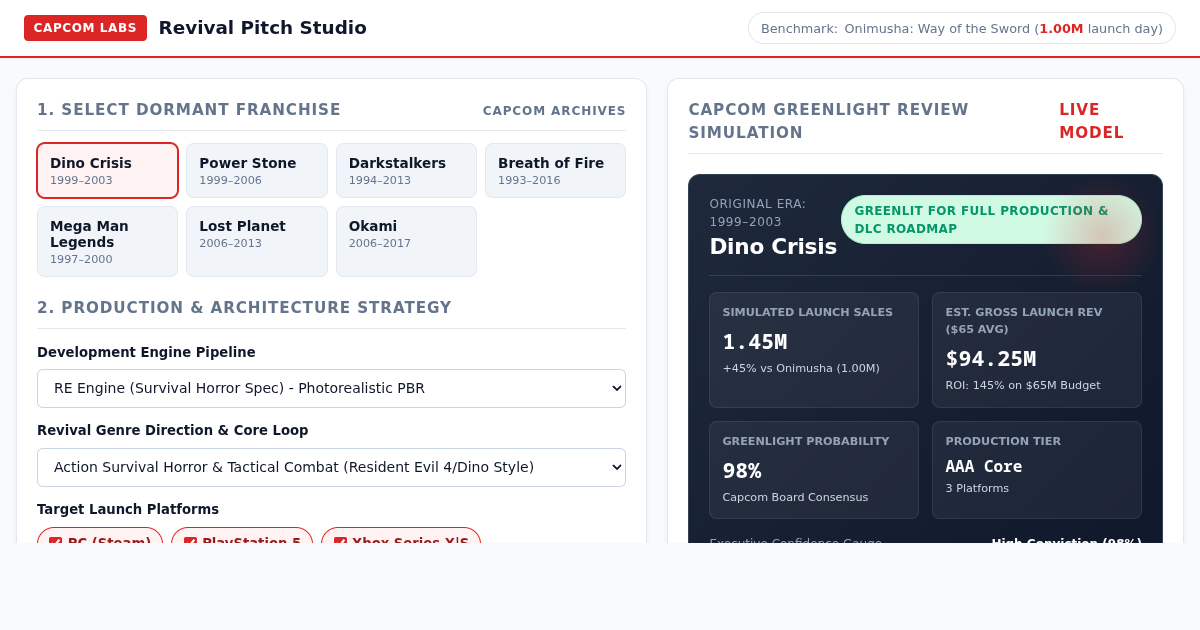Click the Production & Architecture Strategy heading
1200x630 pixels.
244,308
